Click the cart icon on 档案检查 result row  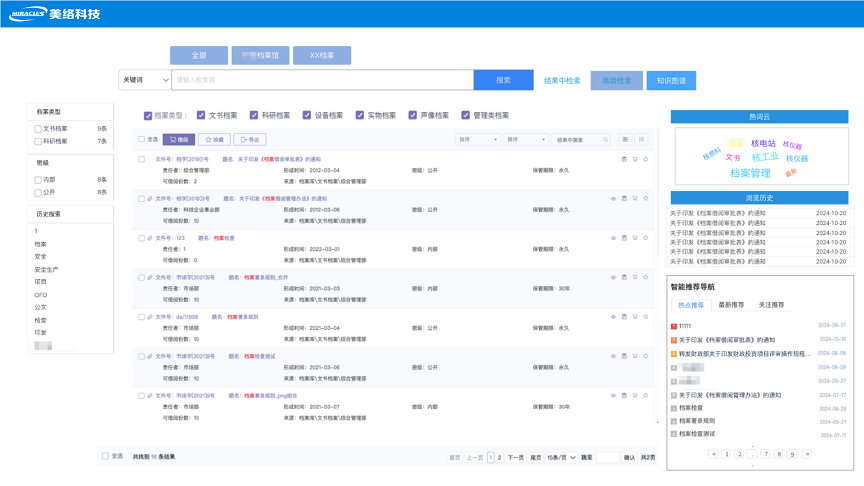coord(635,238)
